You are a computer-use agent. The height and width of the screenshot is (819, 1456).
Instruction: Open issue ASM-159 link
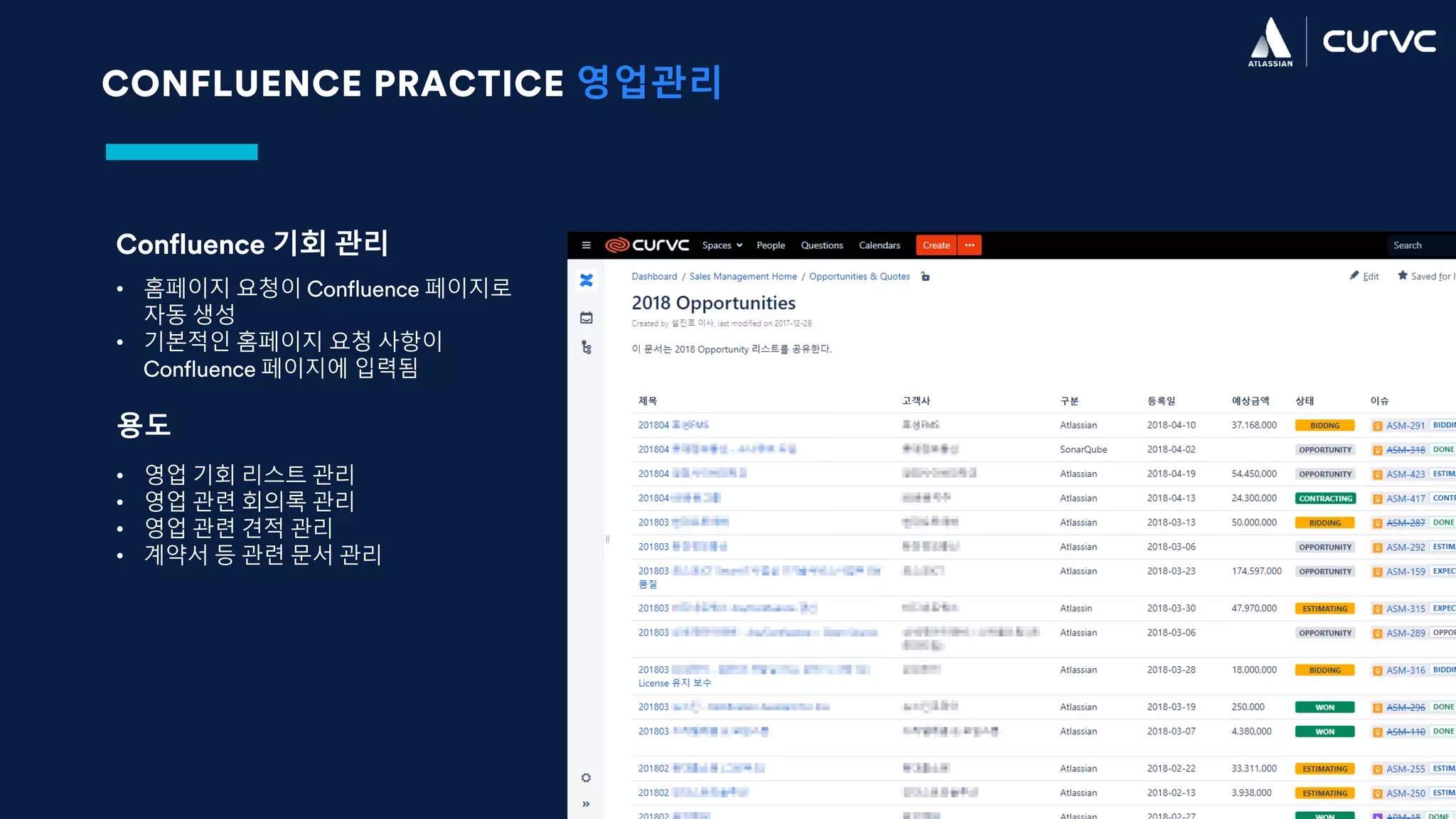click(1406, 572)
